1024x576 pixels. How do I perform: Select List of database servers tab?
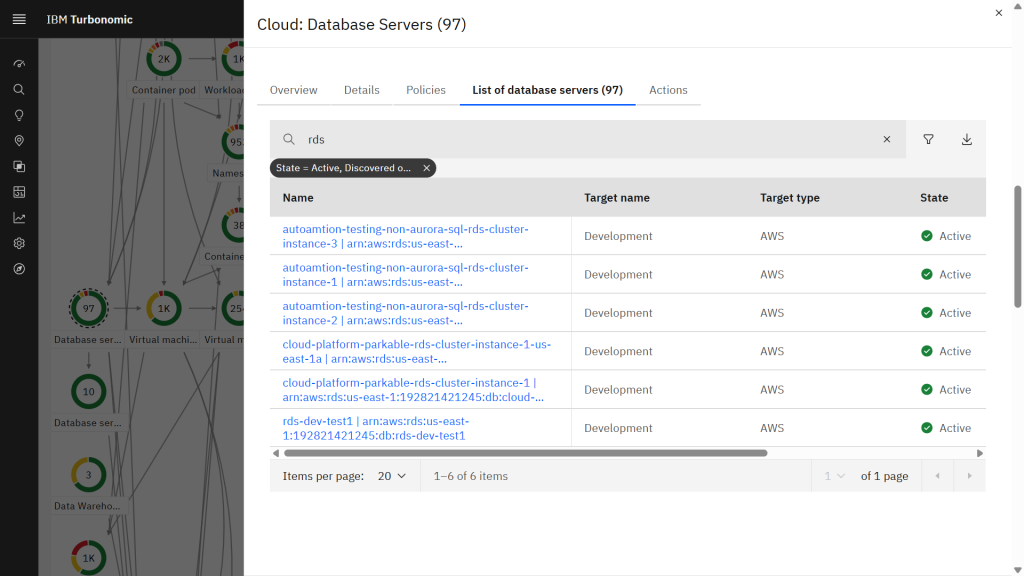coord(547,90)
